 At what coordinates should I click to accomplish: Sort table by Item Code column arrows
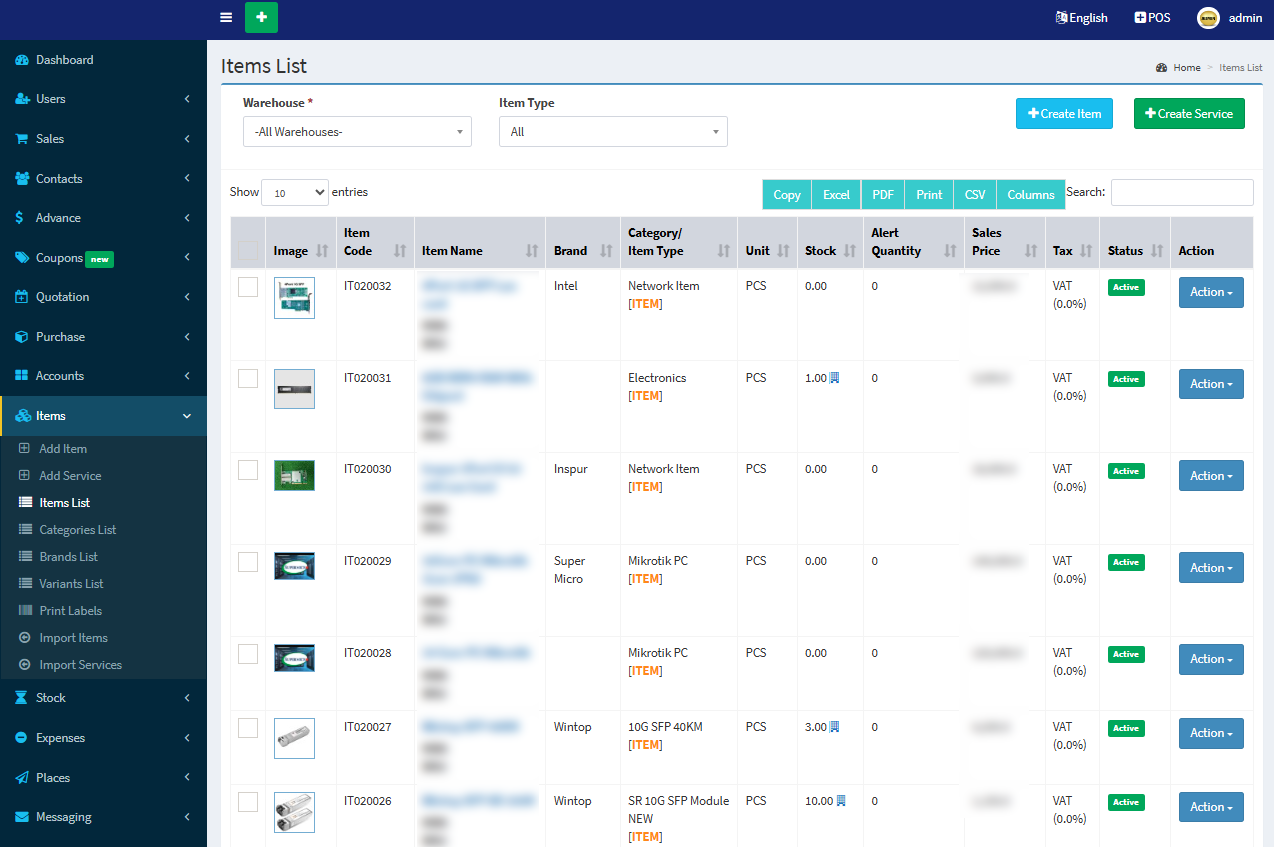(400, 251)
